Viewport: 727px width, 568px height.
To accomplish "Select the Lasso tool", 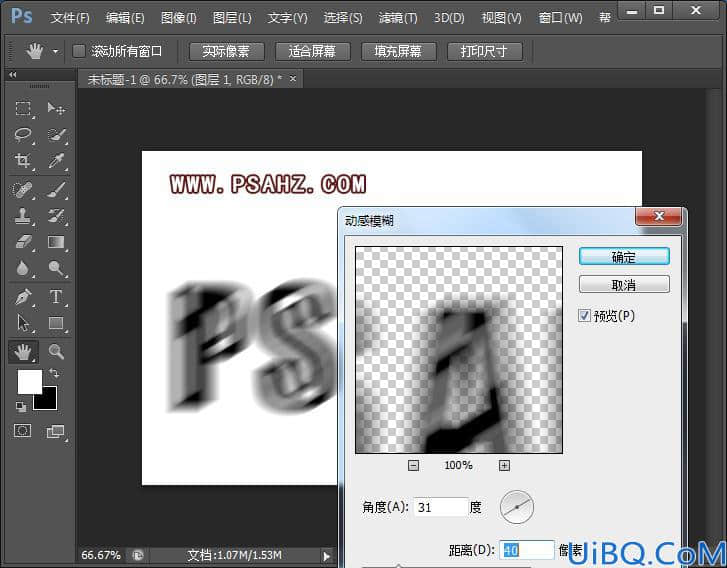I will [x=23, y=135].
